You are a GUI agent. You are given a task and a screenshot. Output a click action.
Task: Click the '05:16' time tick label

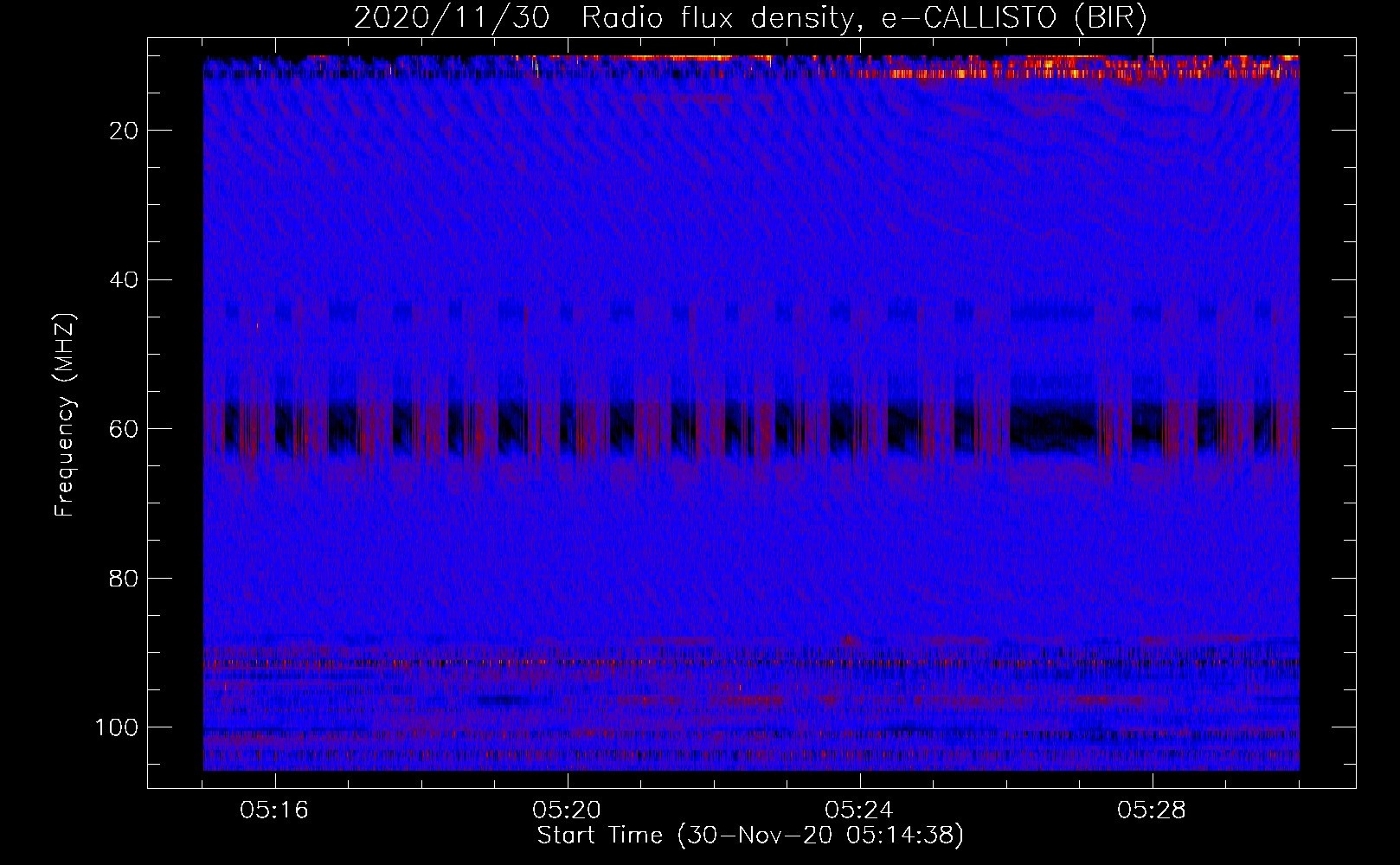tap(275, 811)
